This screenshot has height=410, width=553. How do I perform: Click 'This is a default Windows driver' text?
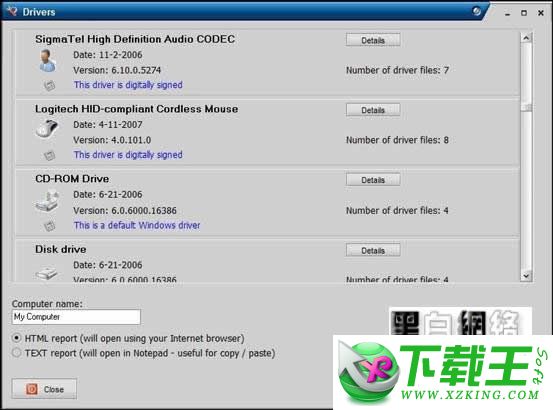click(137, 225)
